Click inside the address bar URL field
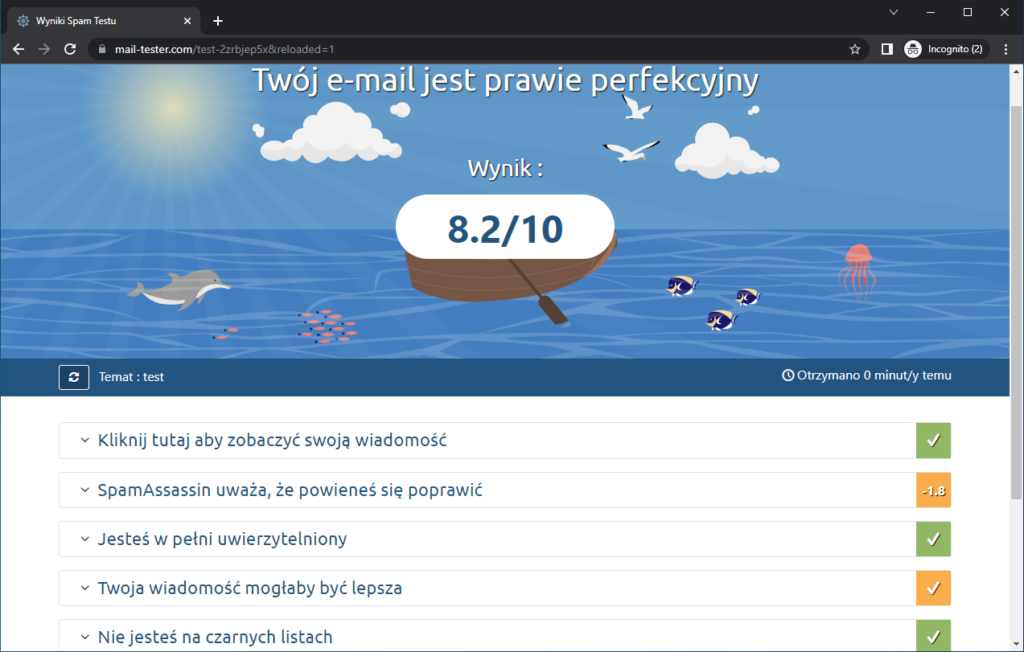 pyautogui.click(x=400, y=47)
